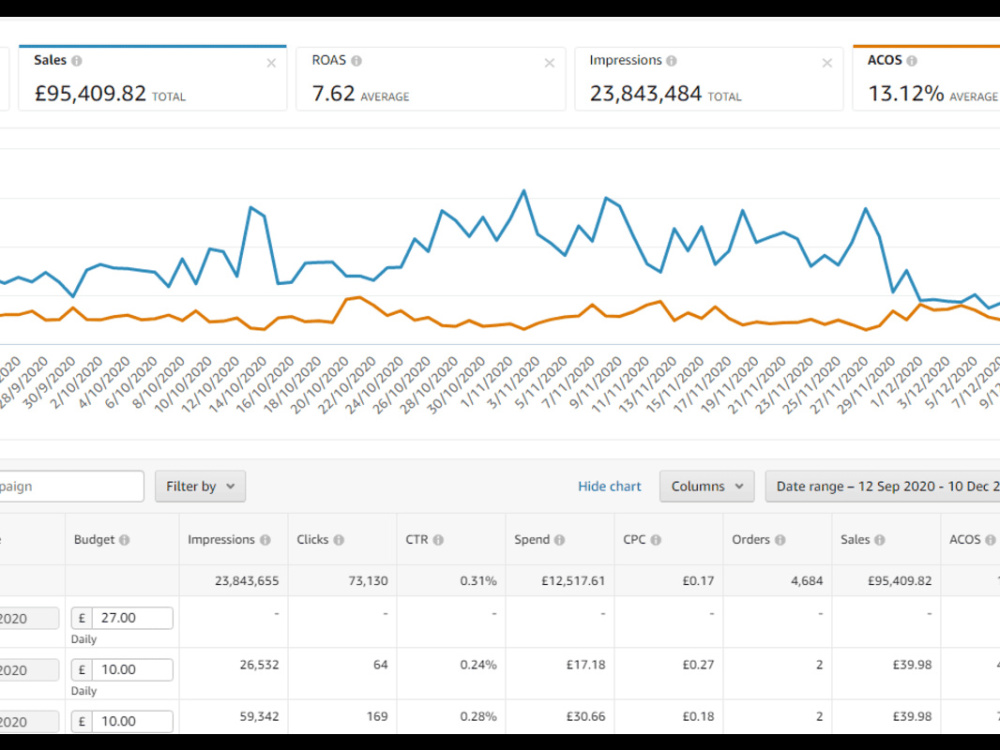Click the £30.66 spend cell
The height and width of the screenshot is (750, 1000).
coord(585,716)
